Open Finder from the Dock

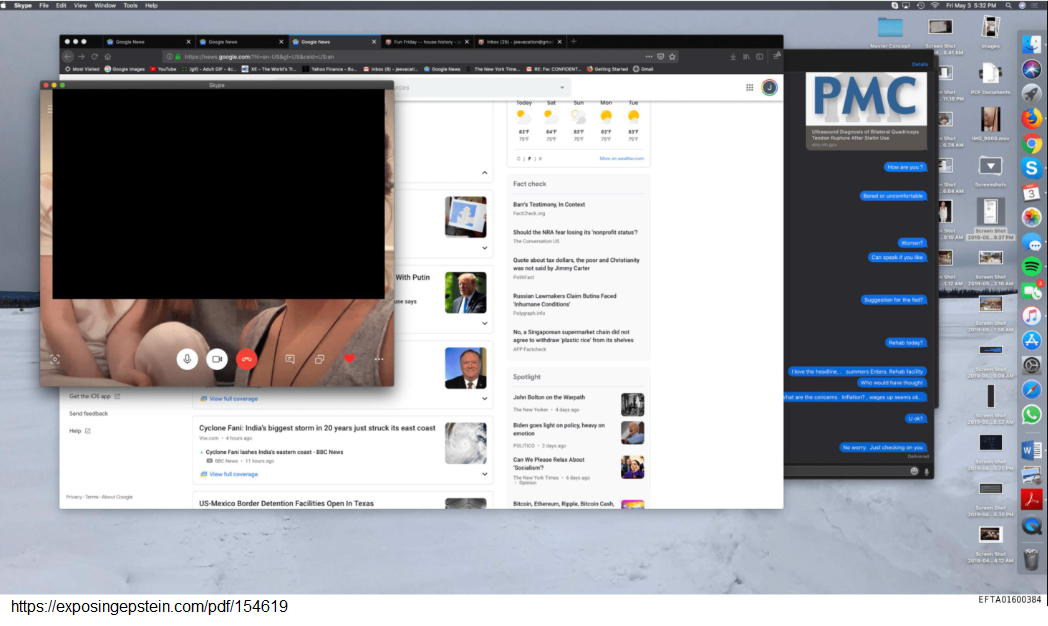(x=1031, y=44)
